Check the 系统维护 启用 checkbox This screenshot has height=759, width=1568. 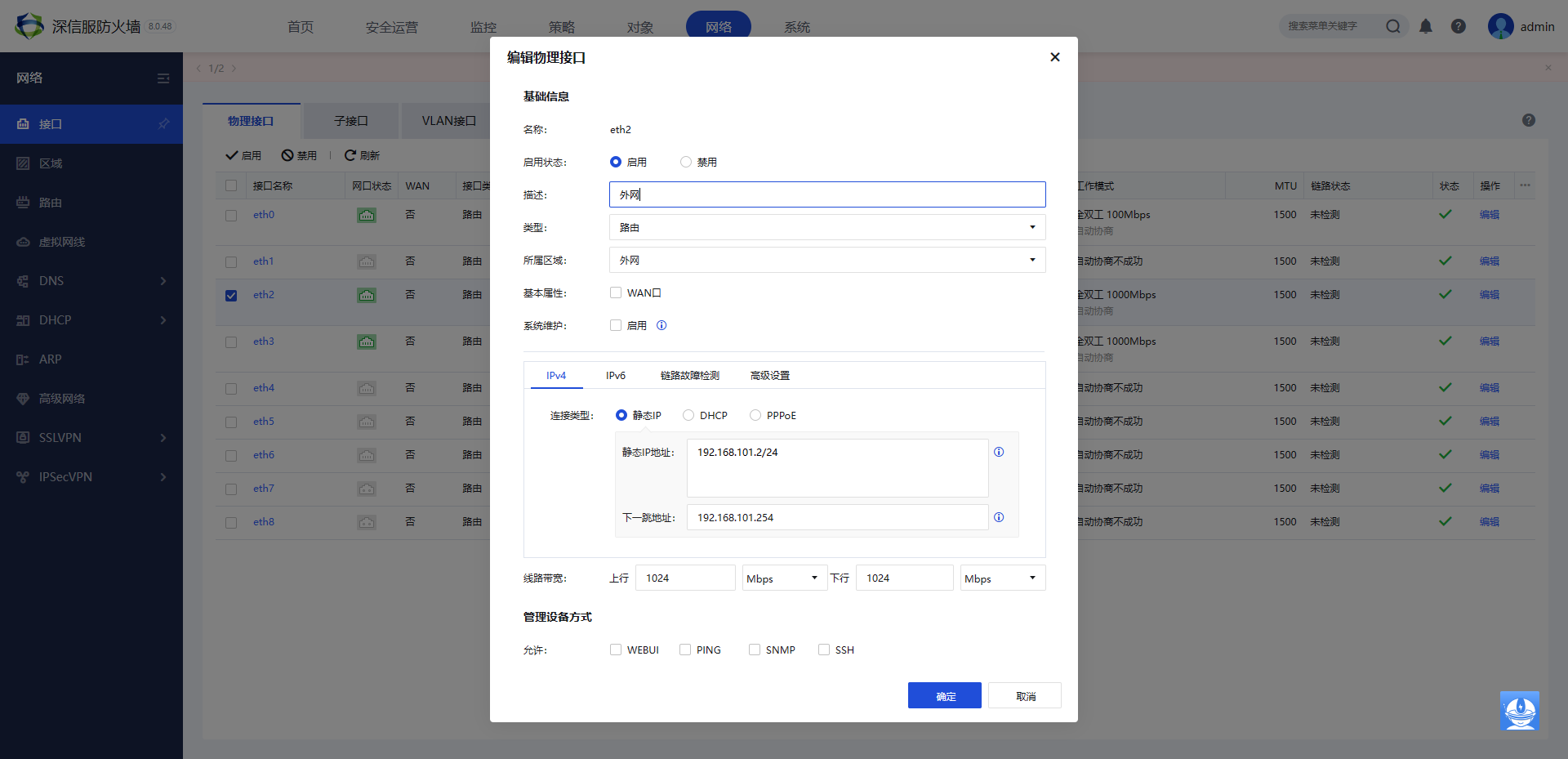coord(616,325)
